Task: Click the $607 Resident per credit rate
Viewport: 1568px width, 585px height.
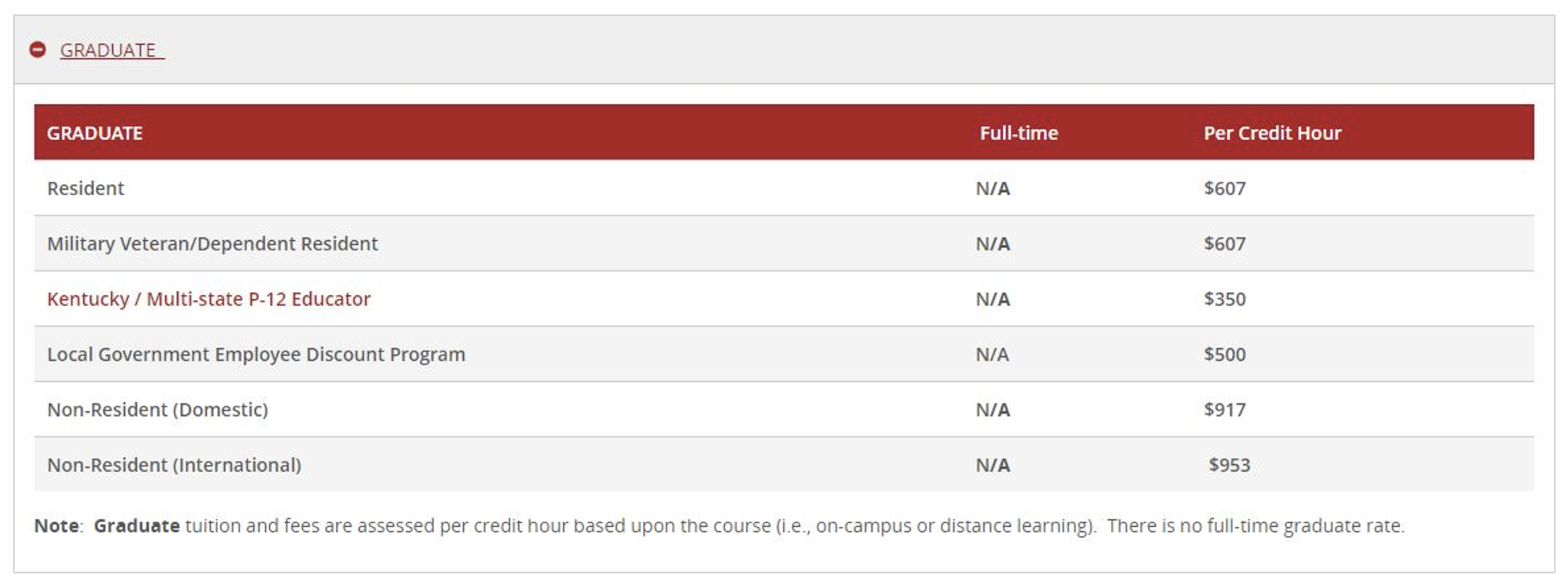Action: [1224, 189]
